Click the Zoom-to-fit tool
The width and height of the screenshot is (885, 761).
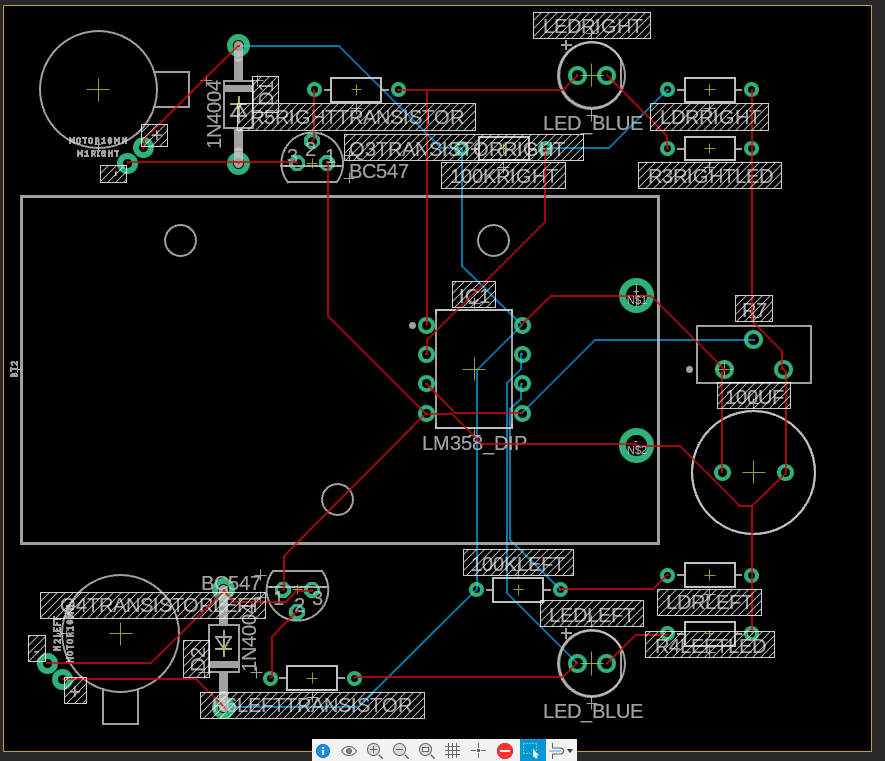click(x=426, y=750)
